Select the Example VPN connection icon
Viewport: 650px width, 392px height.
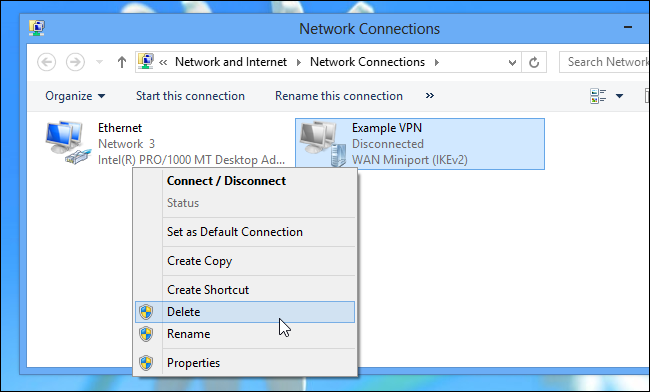(323, 144)
